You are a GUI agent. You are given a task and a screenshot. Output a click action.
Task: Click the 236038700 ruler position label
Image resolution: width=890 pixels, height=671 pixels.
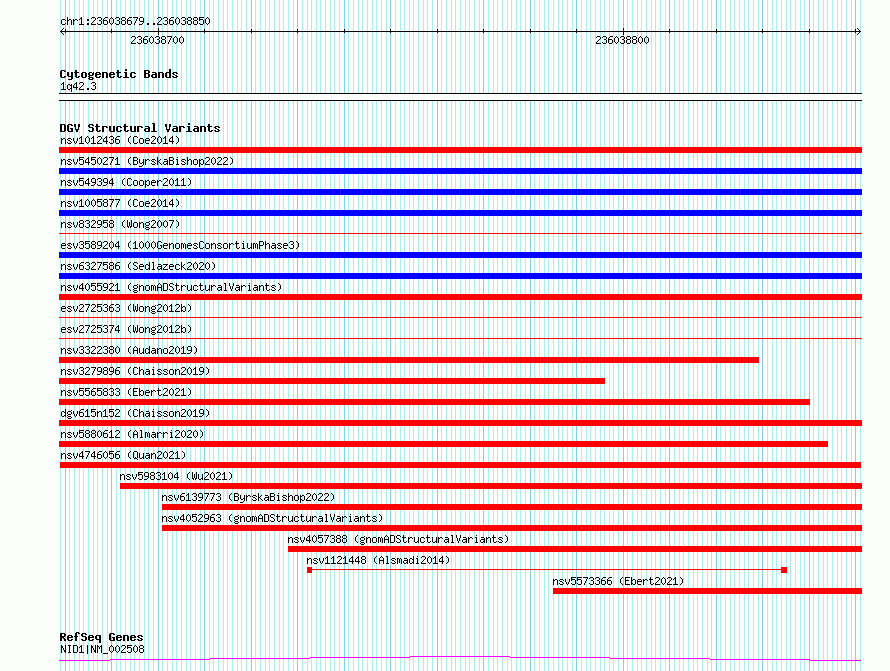tap(157, 40)
